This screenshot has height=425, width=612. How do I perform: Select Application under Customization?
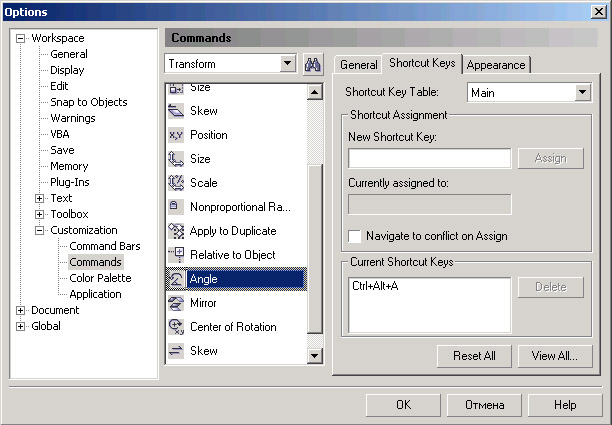[x=95, y=294]
